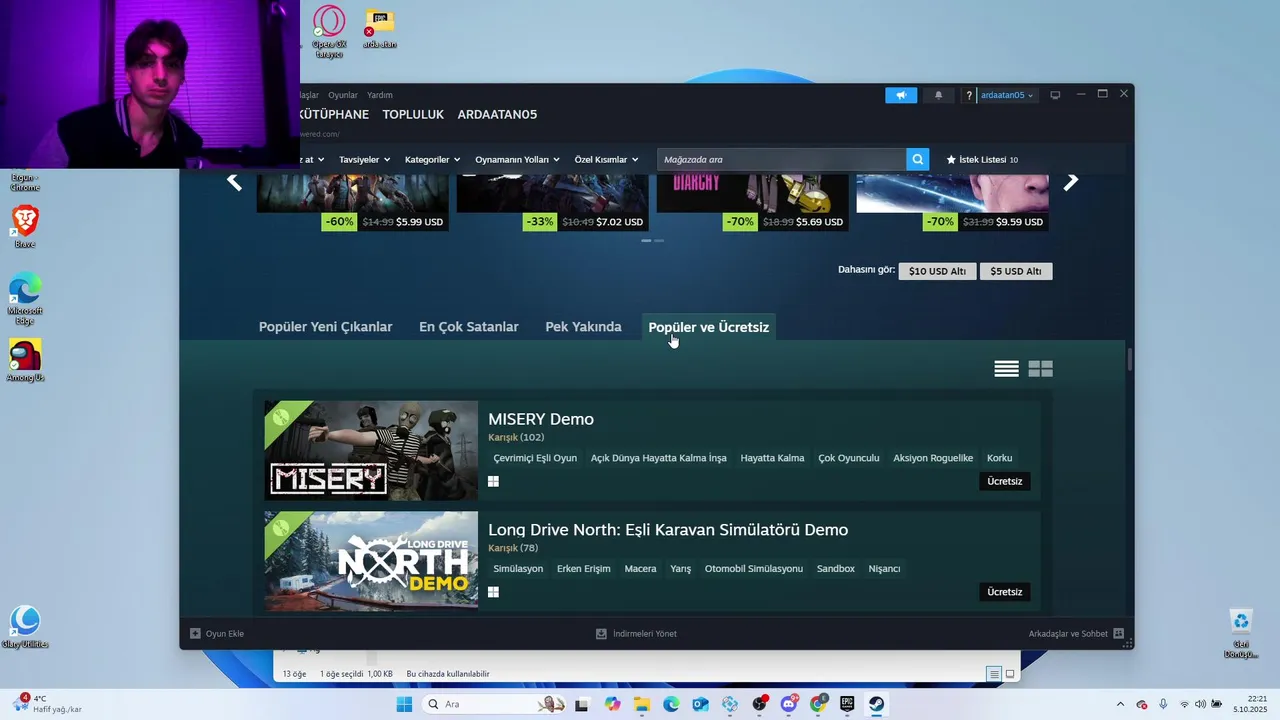This screenshot has height=720, width=1280.
Task: Open Long Drive North Demo thumbnail
Action: tap(371, 561)
